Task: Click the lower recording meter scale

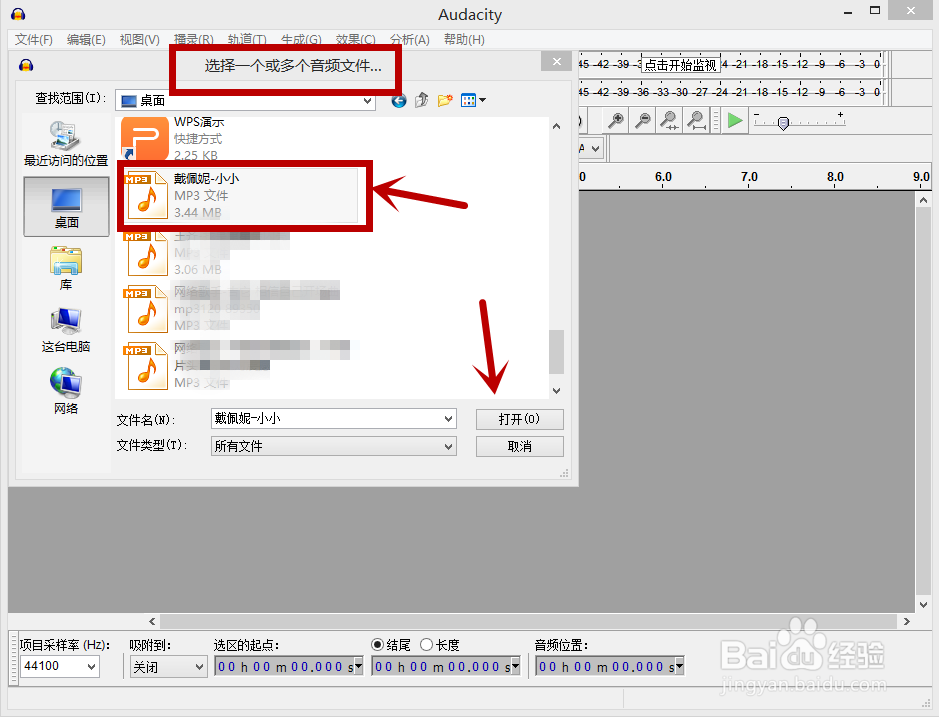Action: tap(731, 92)
